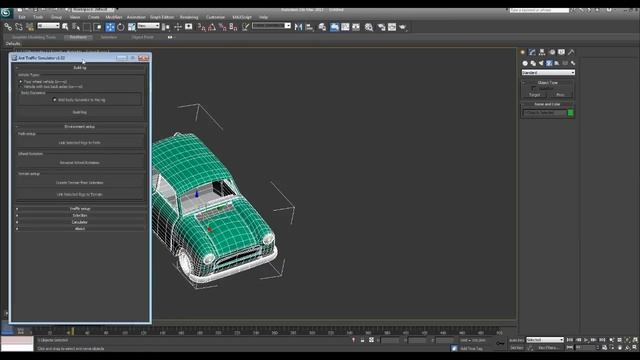Open the selection filter dropdown
The height and width of the screenshot is (360, 640).
click(49, 26)
